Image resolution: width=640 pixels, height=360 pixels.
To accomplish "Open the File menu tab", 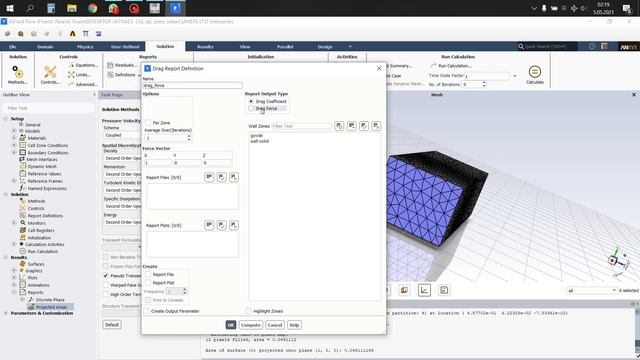I will 13,47.
